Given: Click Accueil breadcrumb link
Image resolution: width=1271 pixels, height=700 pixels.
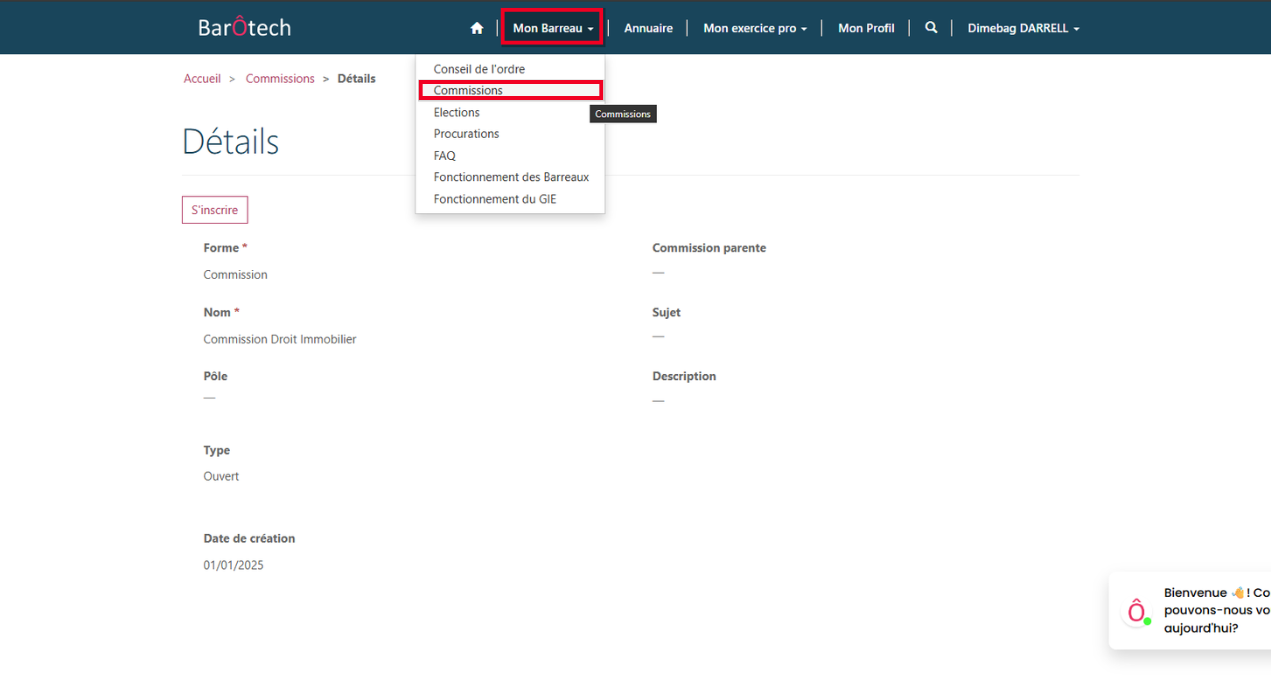Looking at the screenshot, I should [x=202, y=79].
